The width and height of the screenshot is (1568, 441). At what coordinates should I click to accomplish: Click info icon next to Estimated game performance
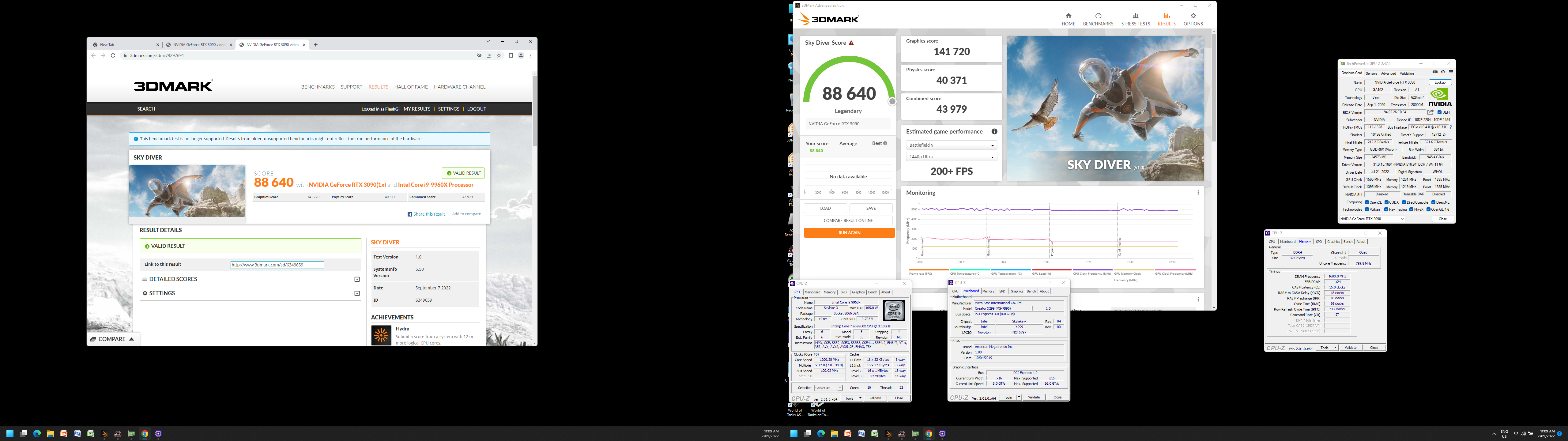pyautogui.click(x=994, y=132)
